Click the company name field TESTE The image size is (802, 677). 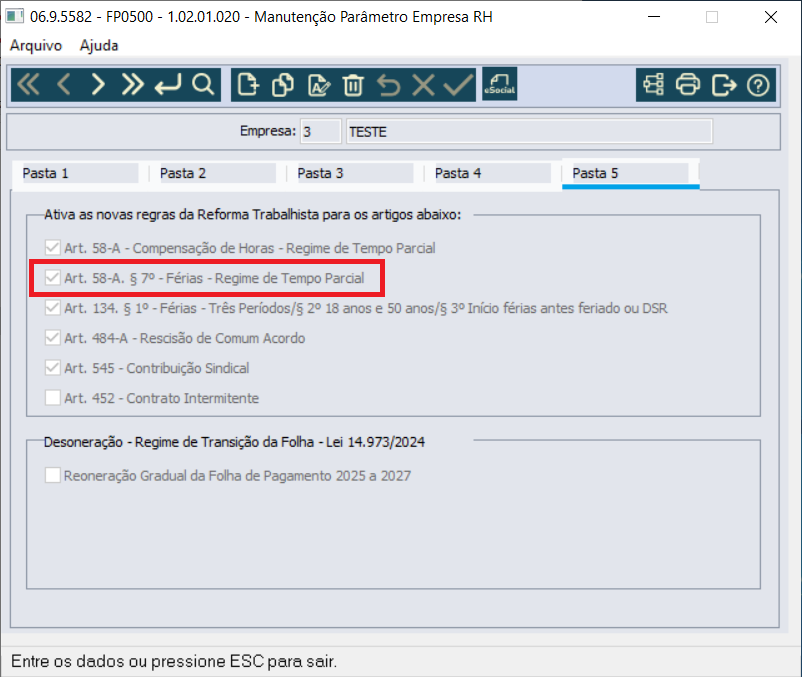pyautogui.click(x=529, y=131)
